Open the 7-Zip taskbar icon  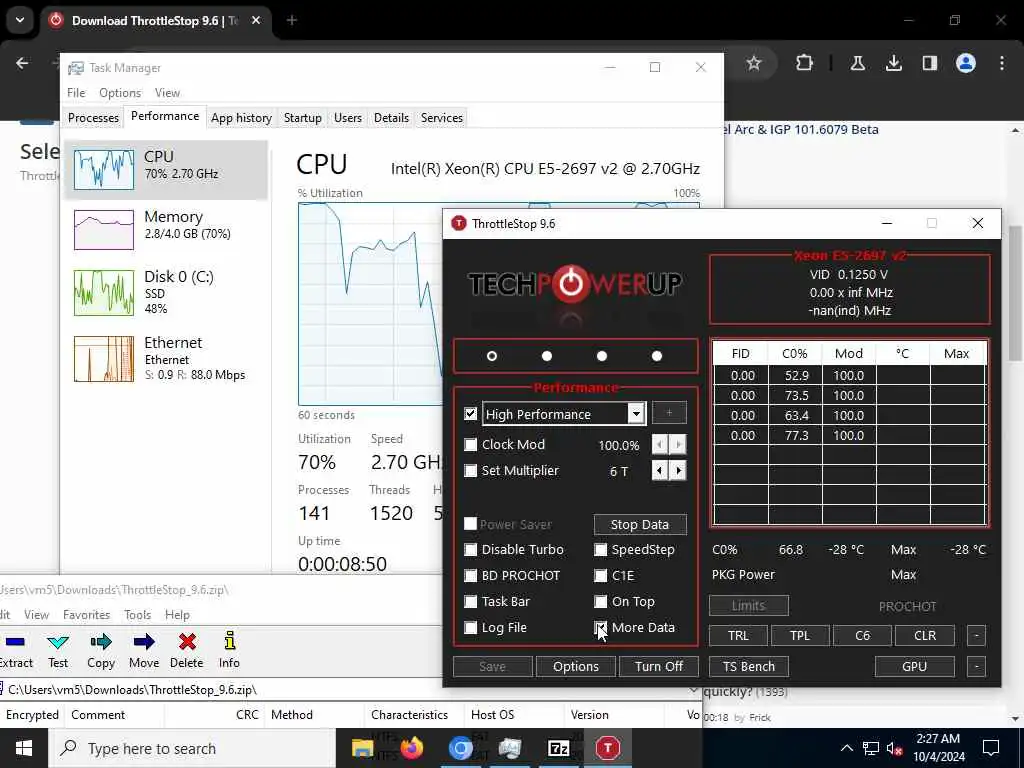click(x=558, y=748)
